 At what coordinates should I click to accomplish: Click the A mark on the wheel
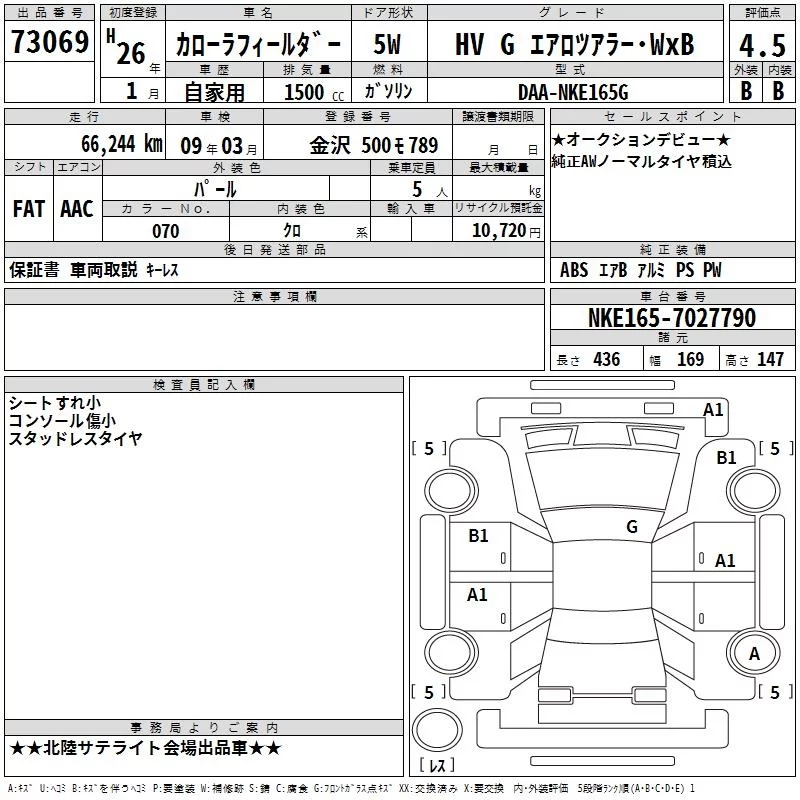click(x=754, y=654)
